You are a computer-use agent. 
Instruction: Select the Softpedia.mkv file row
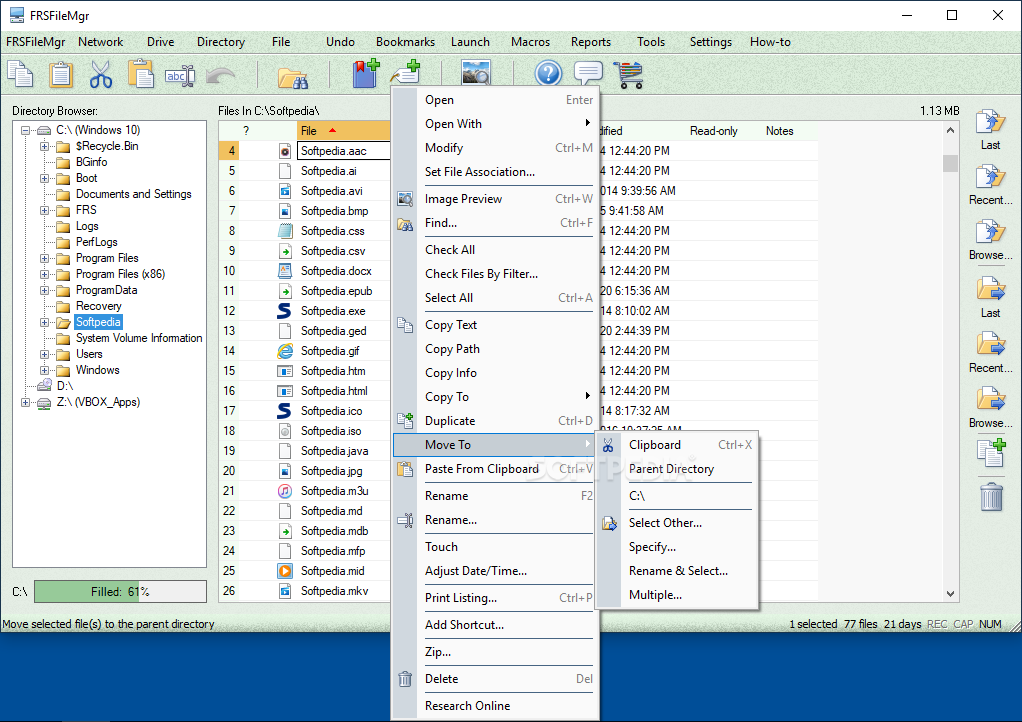(334, 591)
